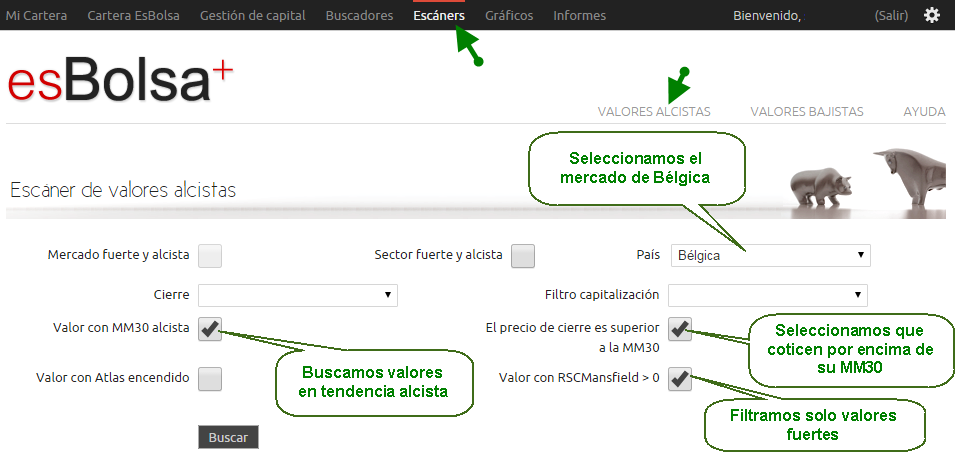
Task: Switch to Valores Bajistas tab
Action: pyautogui.click(x=807, y=112)
